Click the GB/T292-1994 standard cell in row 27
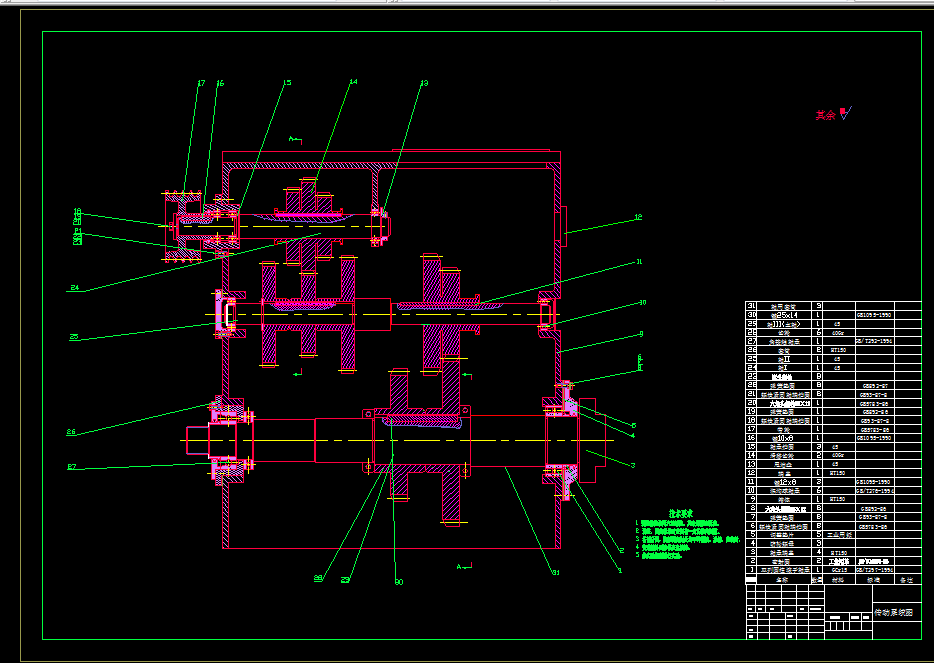The height and width of the screenshot is (663, 934). [874, 341]
